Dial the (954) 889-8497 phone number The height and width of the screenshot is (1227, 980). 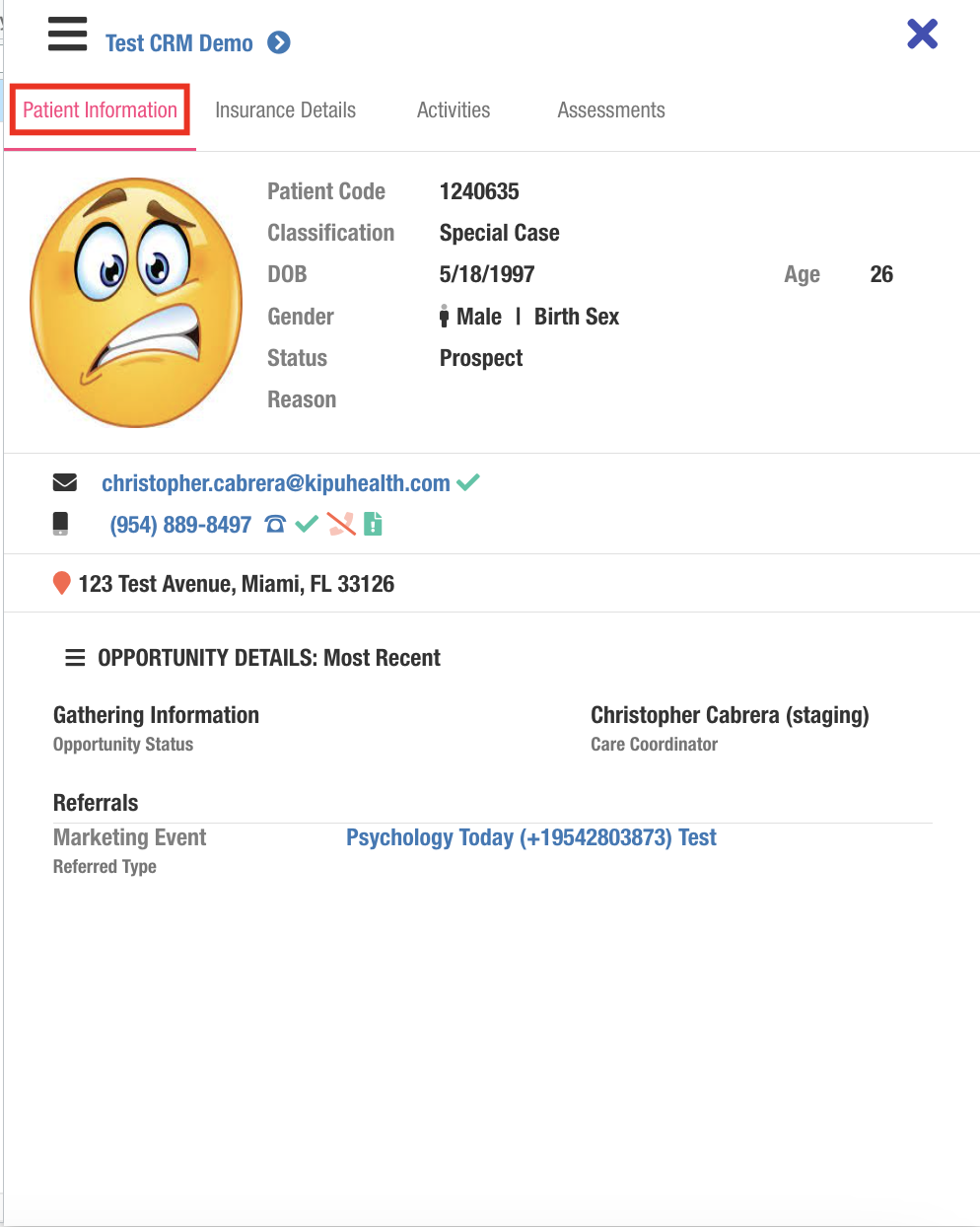(181, 524)
